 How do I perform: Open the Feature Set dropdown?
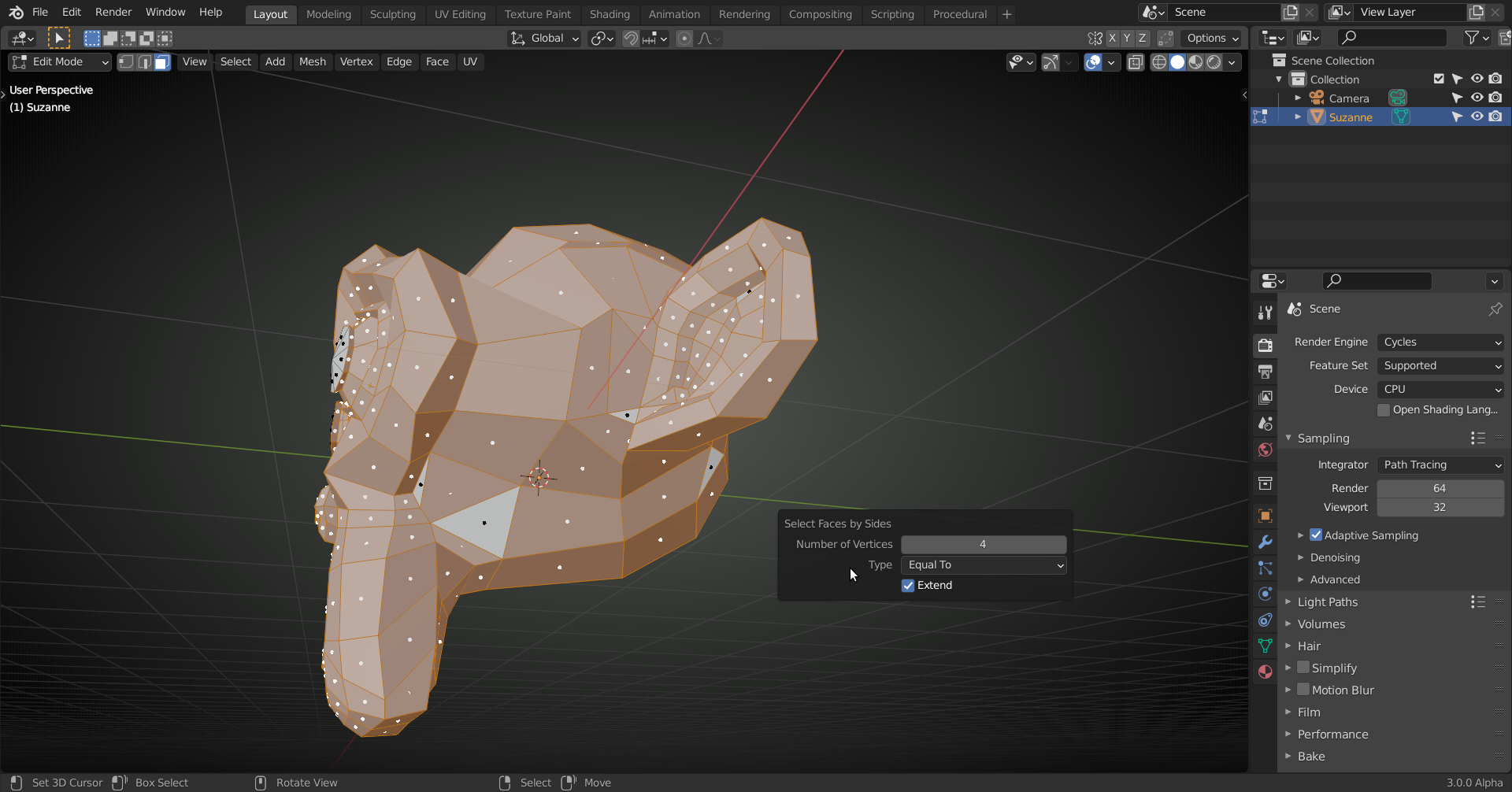point(1440,366)
